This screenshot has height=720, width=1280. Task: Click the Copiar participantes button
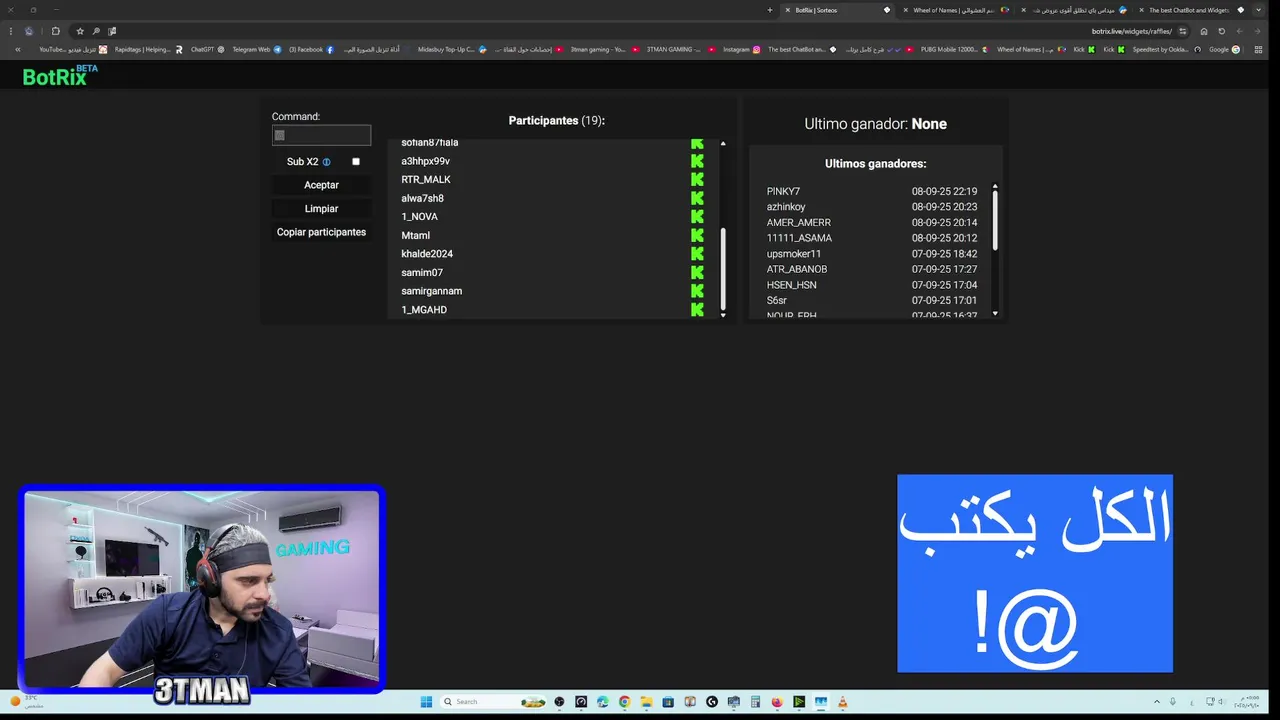(321, 232)
